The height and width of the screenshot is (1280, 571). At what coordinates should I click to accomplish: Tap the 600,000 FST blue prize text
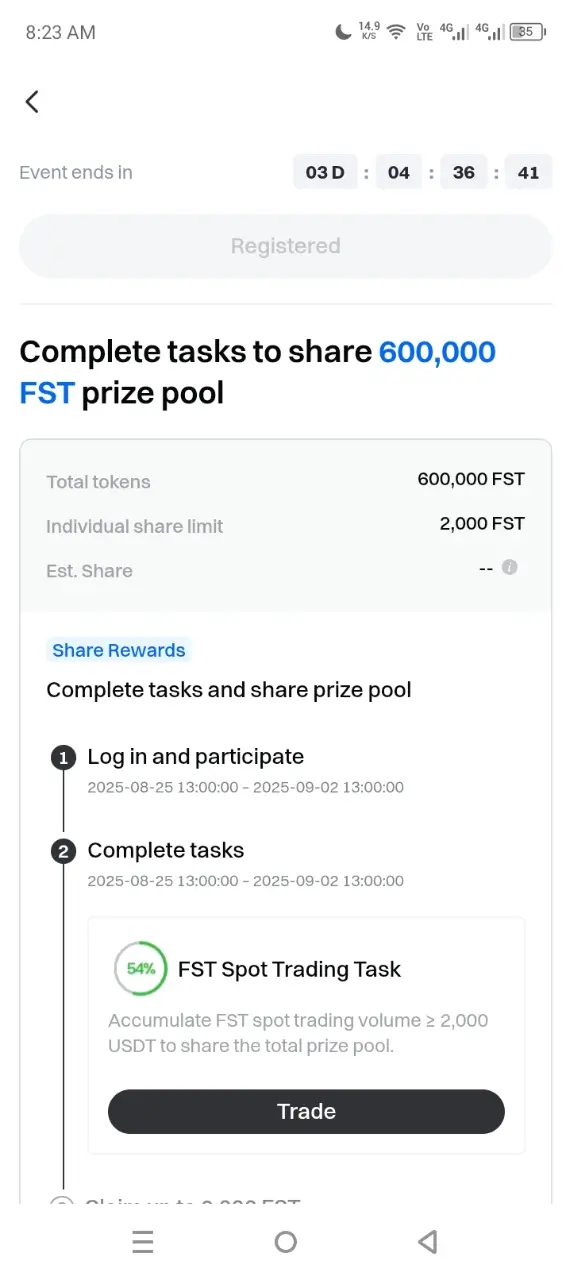tap(258, 372)
